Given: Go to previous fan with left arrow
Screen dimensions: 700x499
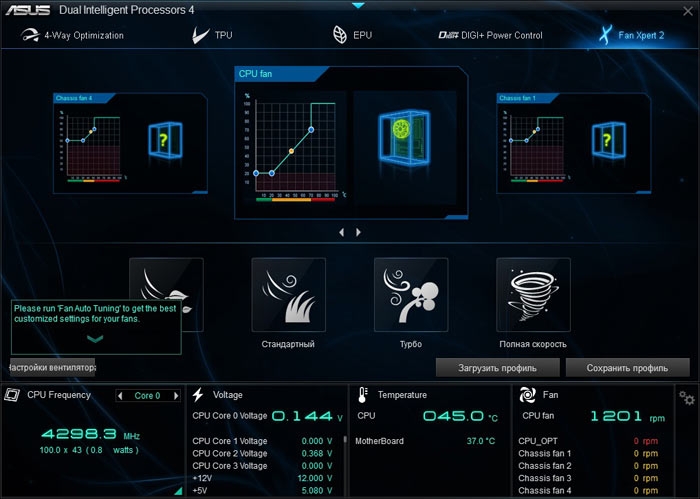Looking at the screenshot, I should 342,232.
